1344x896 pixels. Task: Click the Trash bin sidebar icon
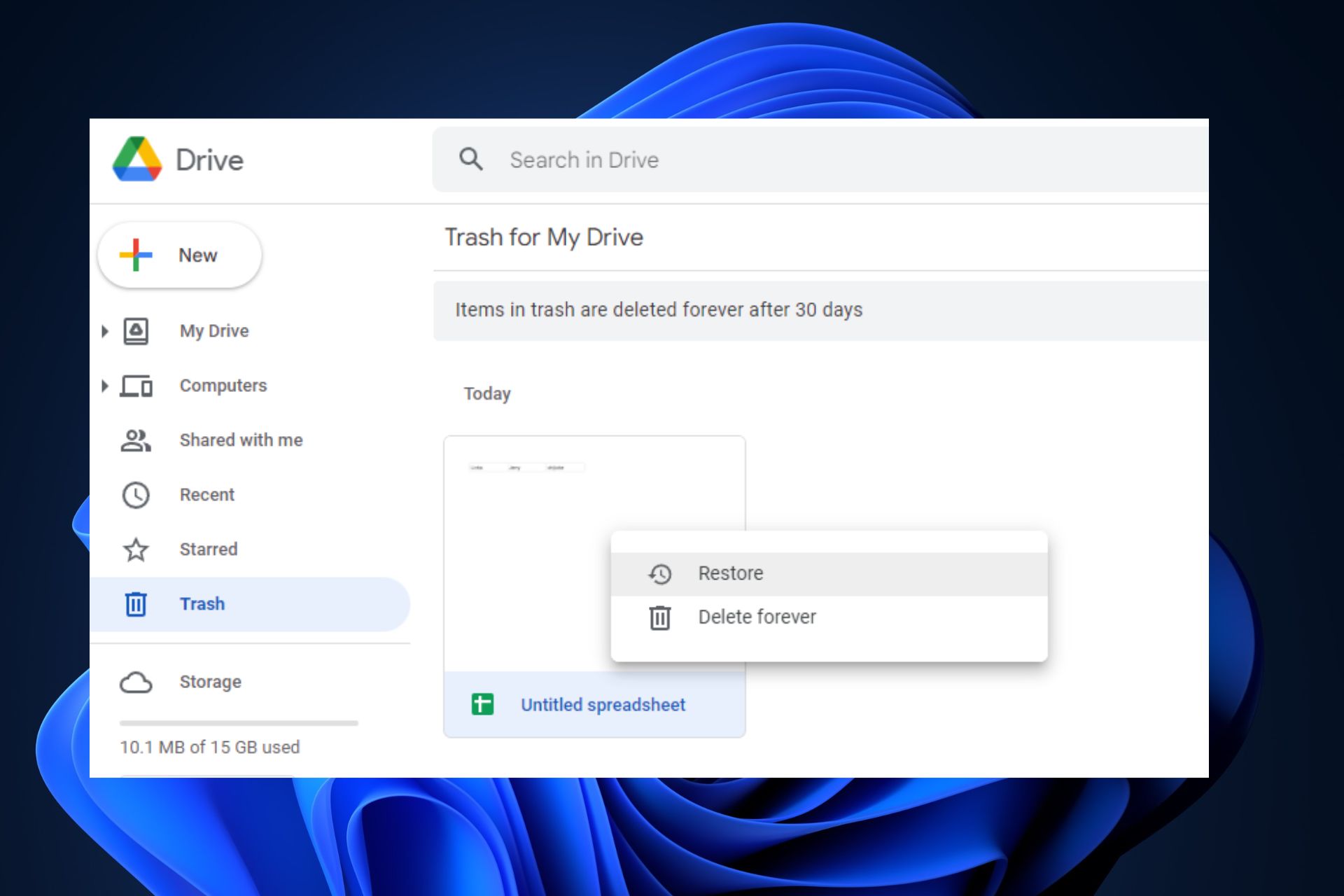(x=135, y=603)
